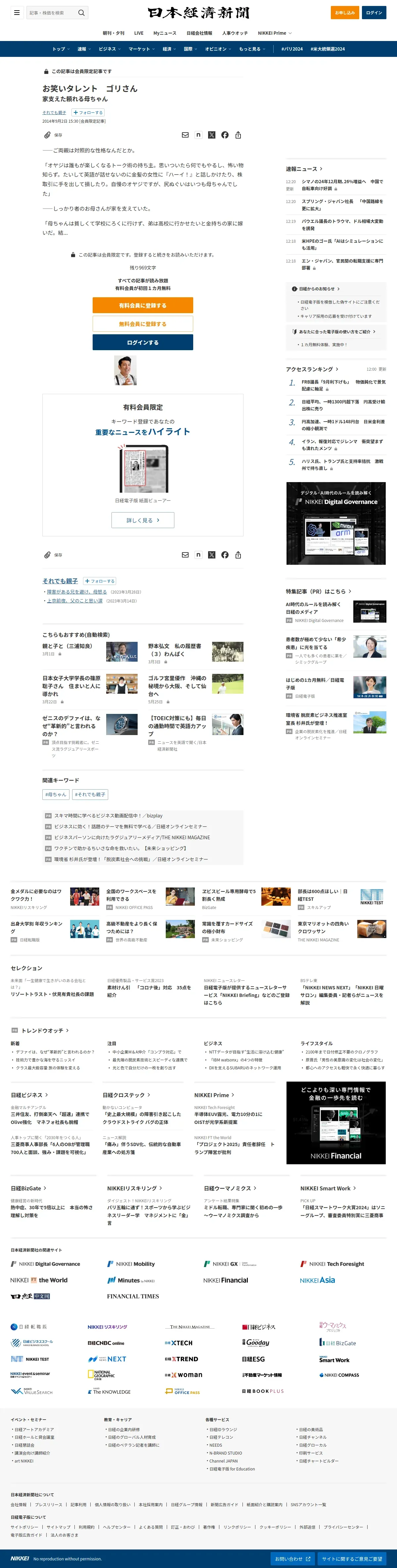Click 有料会員に登録する orange button

click(x=143, y=305)
